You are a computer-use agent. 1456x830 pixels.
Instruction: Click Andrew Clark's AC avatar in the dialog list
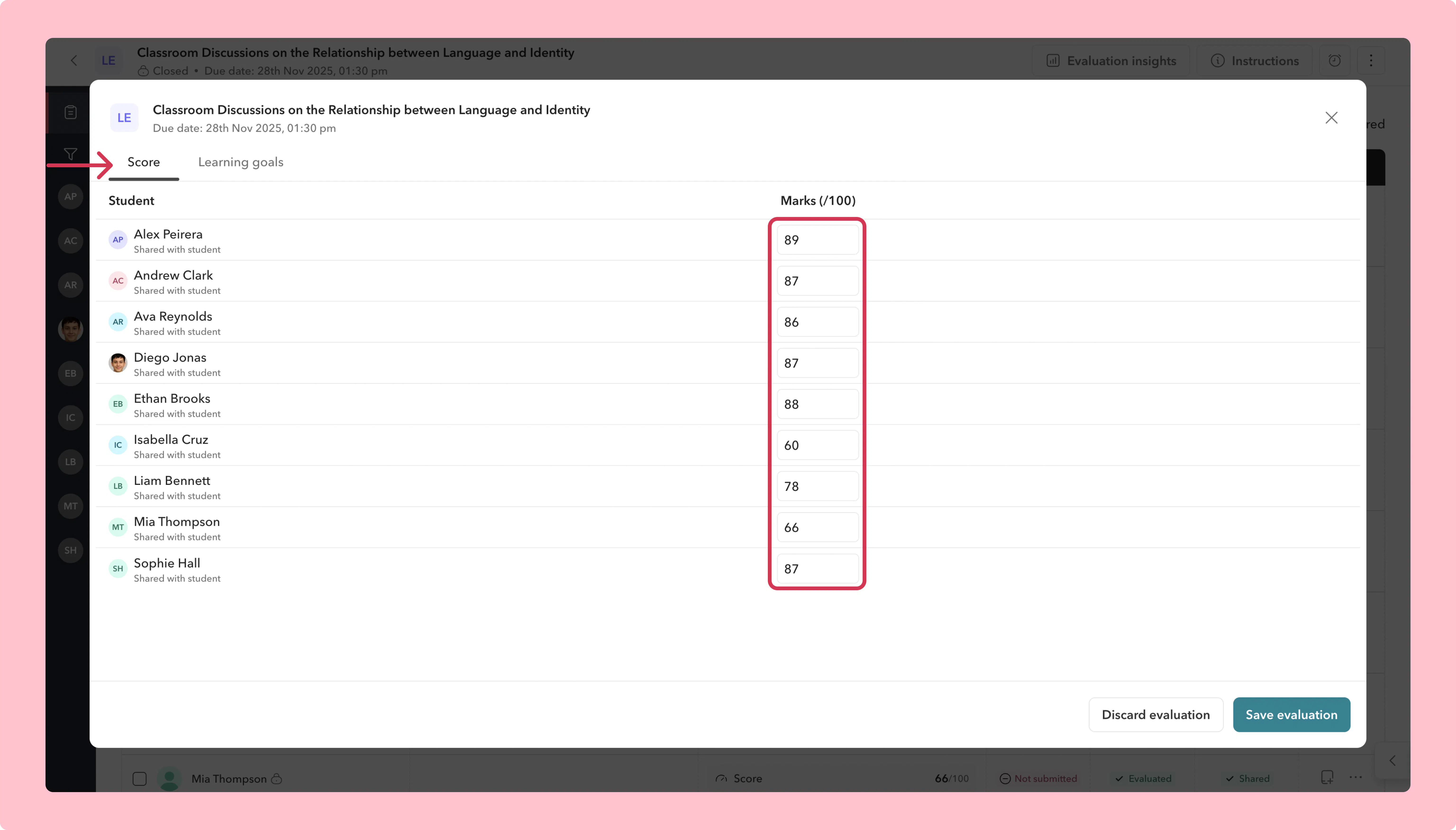tap(118, 281)
